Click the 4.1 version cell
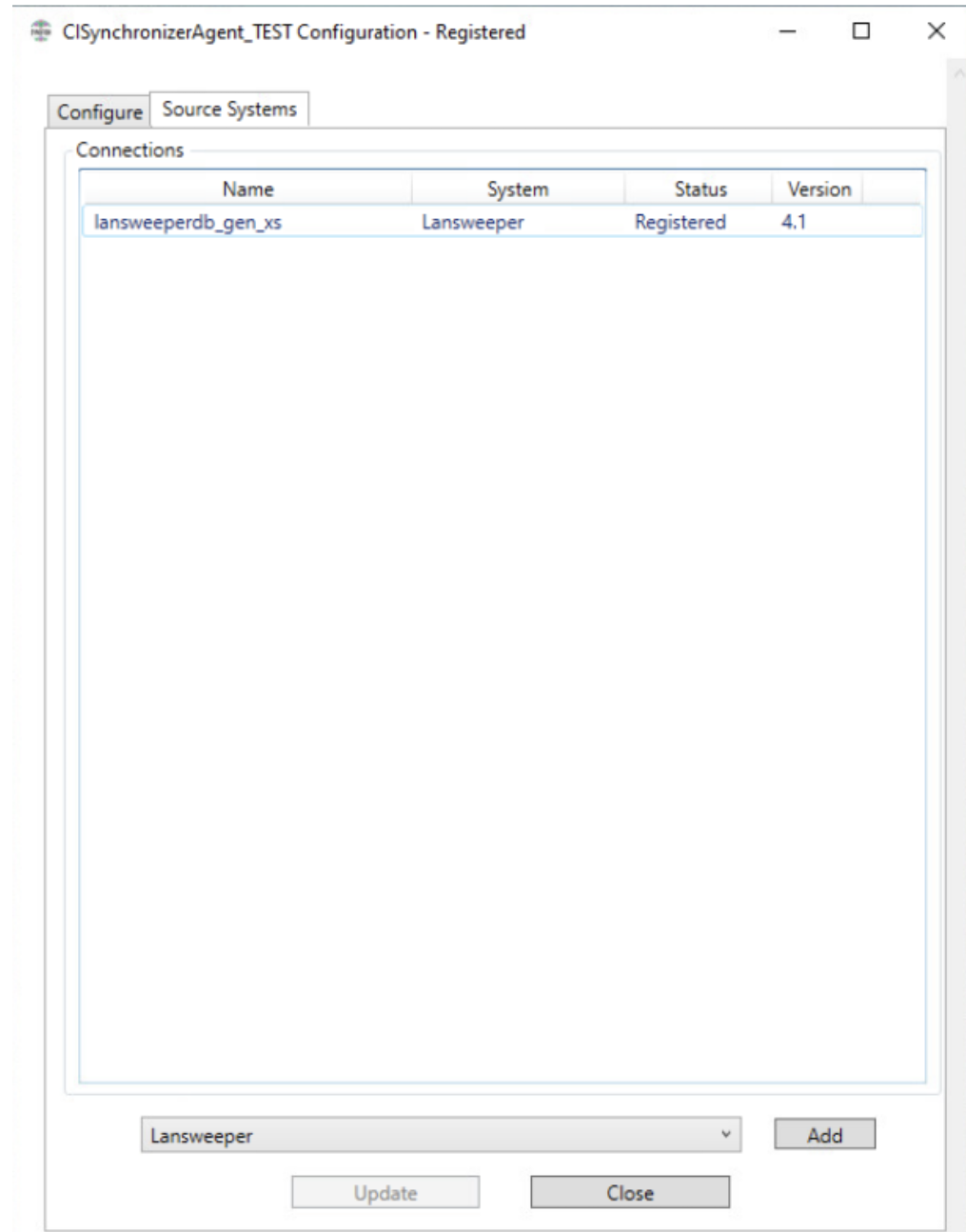 click(x=794, y=223)
